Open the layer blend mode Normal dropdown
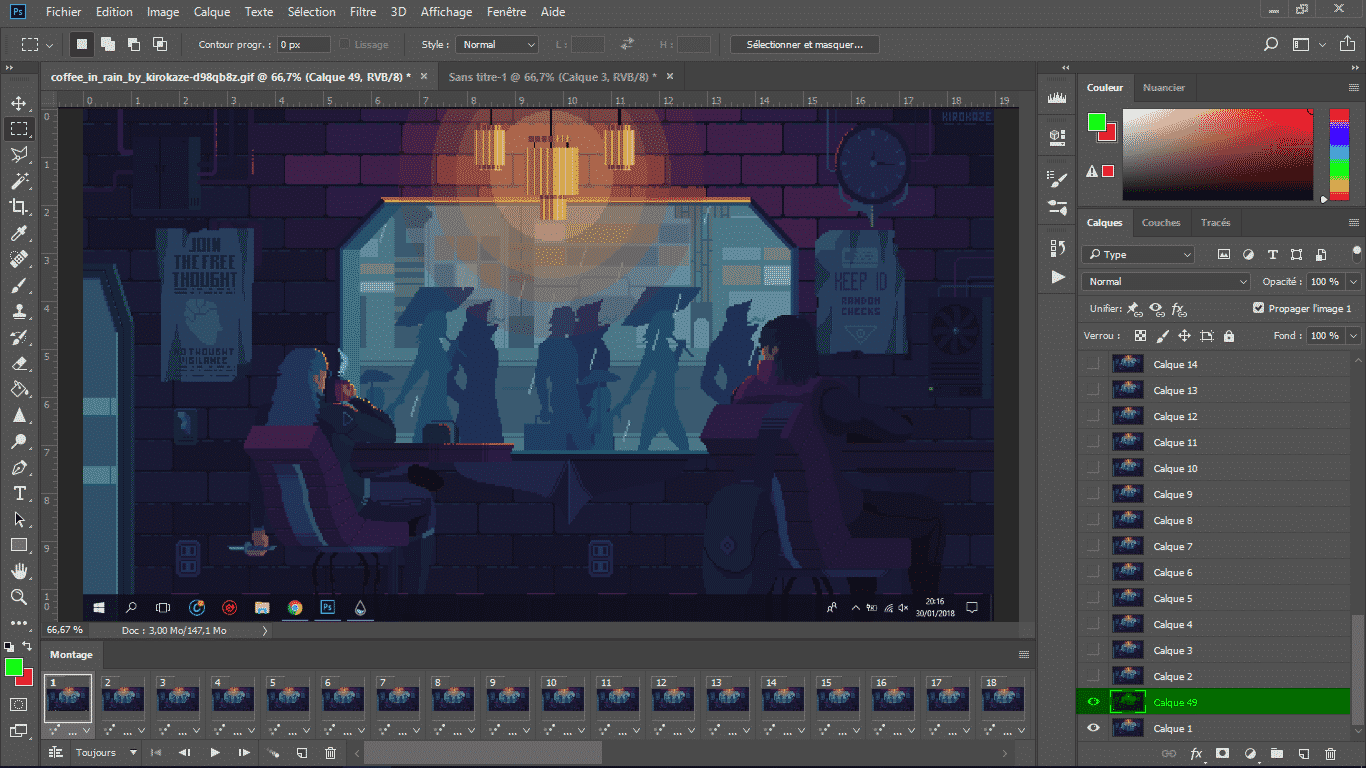This screenshot has height=768, width=1366. coord(1166,282)
